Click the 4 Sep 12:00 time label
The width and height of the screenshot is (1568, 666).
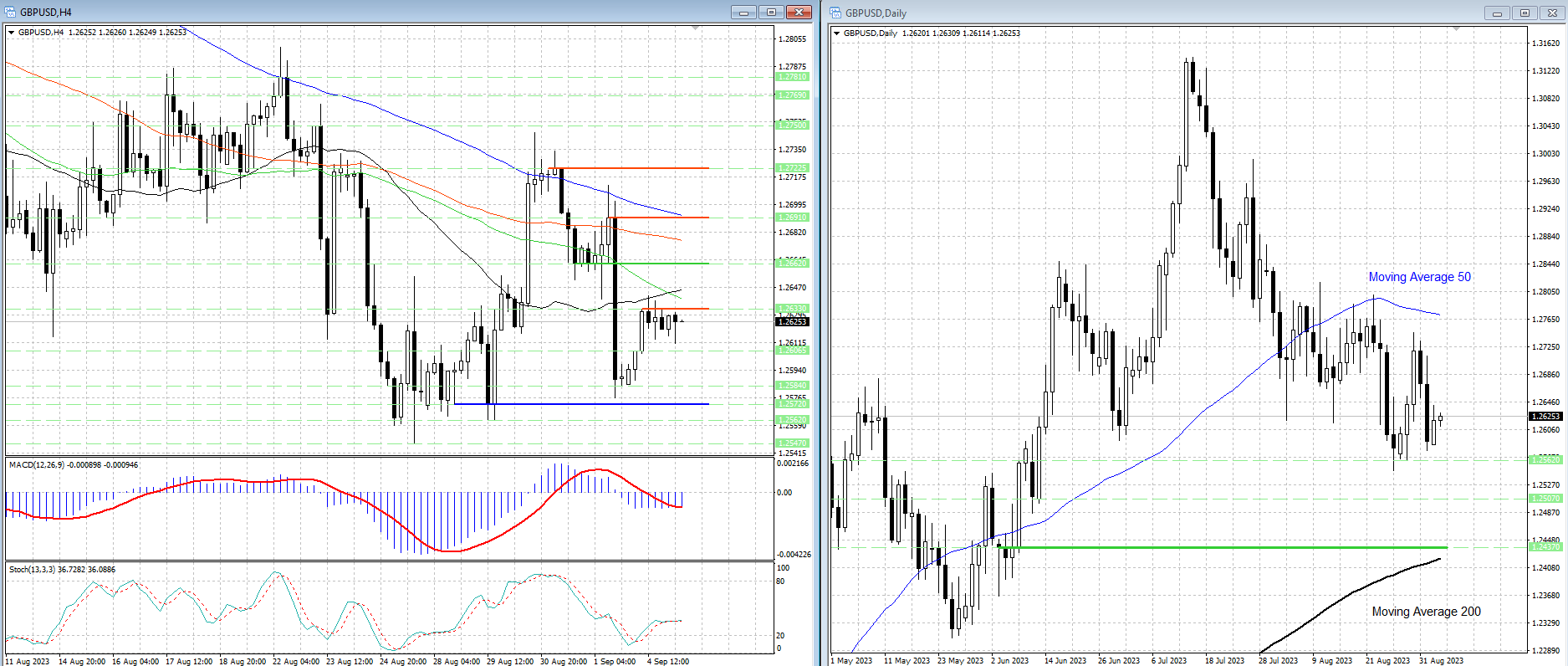tap(668, 661)
